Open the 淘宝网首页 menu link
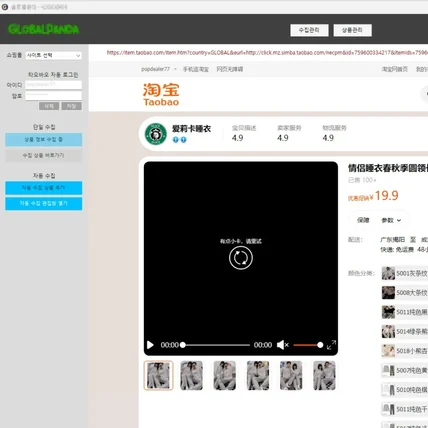 tap(395, 69)
